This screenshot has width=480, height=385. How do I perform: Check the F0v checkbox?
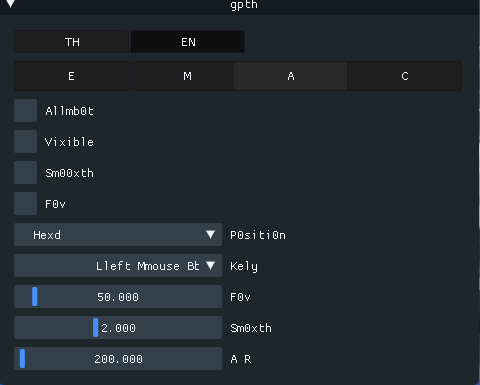[x=25, y=203]
